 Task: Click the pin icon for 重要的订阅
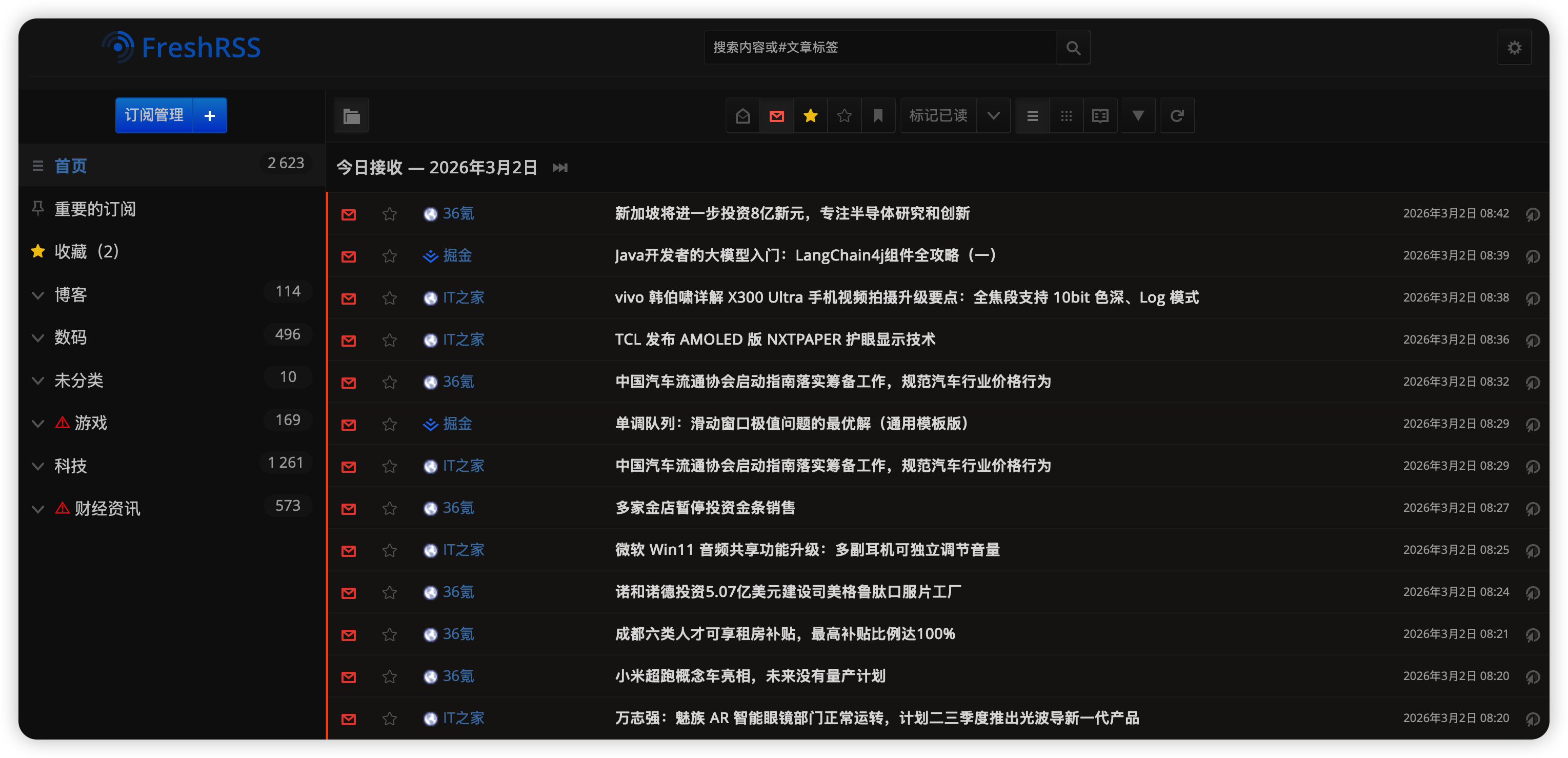click(x=38, y=208)
